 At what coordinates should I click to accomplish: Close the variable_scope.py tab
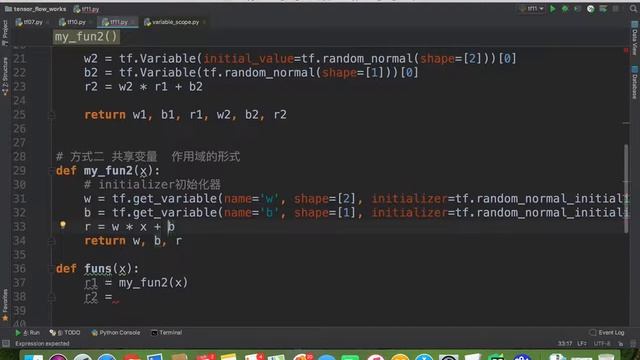coord(204,22)
